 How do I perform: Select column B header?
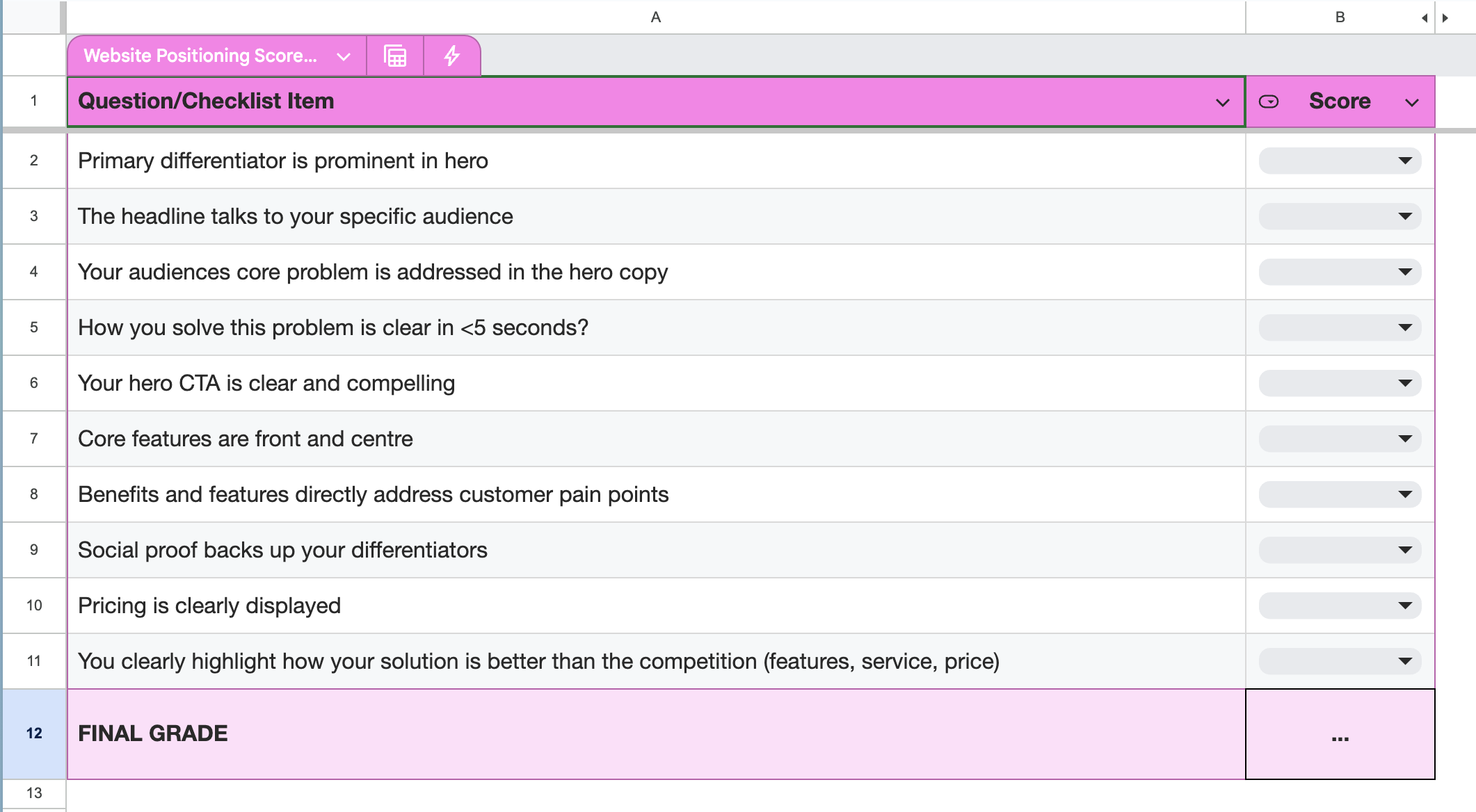(x=1340, y=17)
